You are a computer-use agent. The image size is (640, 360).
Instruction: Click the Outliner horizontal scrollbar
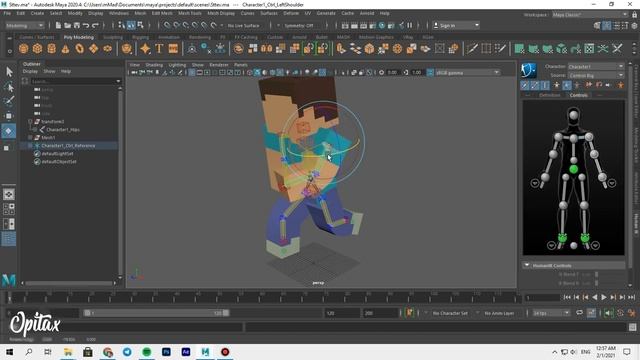click(69, 283)
